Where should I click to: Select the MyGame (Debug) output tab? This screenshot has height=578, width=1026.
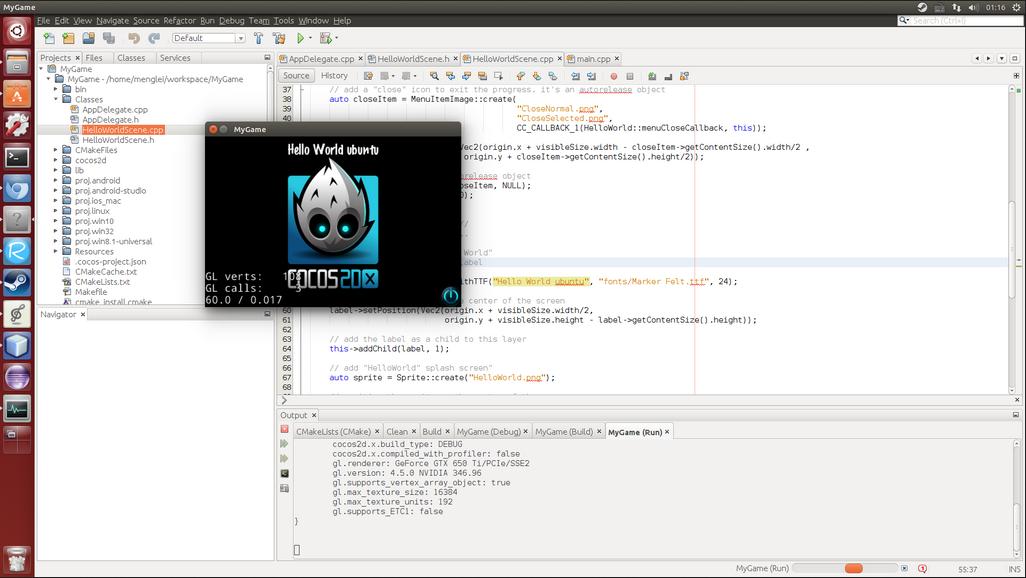click(489, 432)
